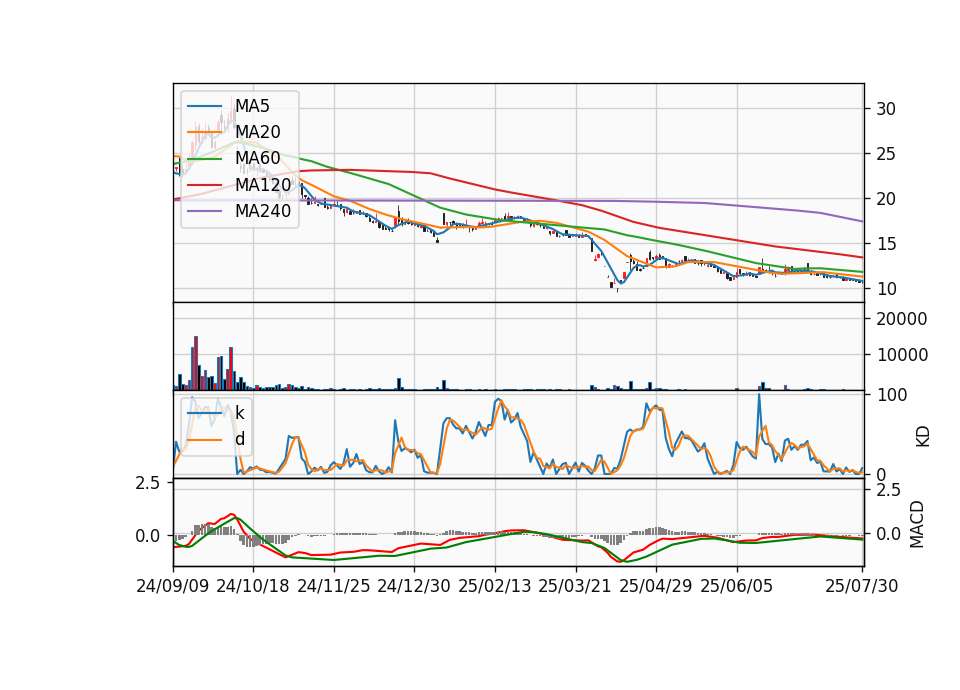This screenshot has width=960, height=690.
Task: Click the 25/04/29 date axis label
Action: coord(656,586)
